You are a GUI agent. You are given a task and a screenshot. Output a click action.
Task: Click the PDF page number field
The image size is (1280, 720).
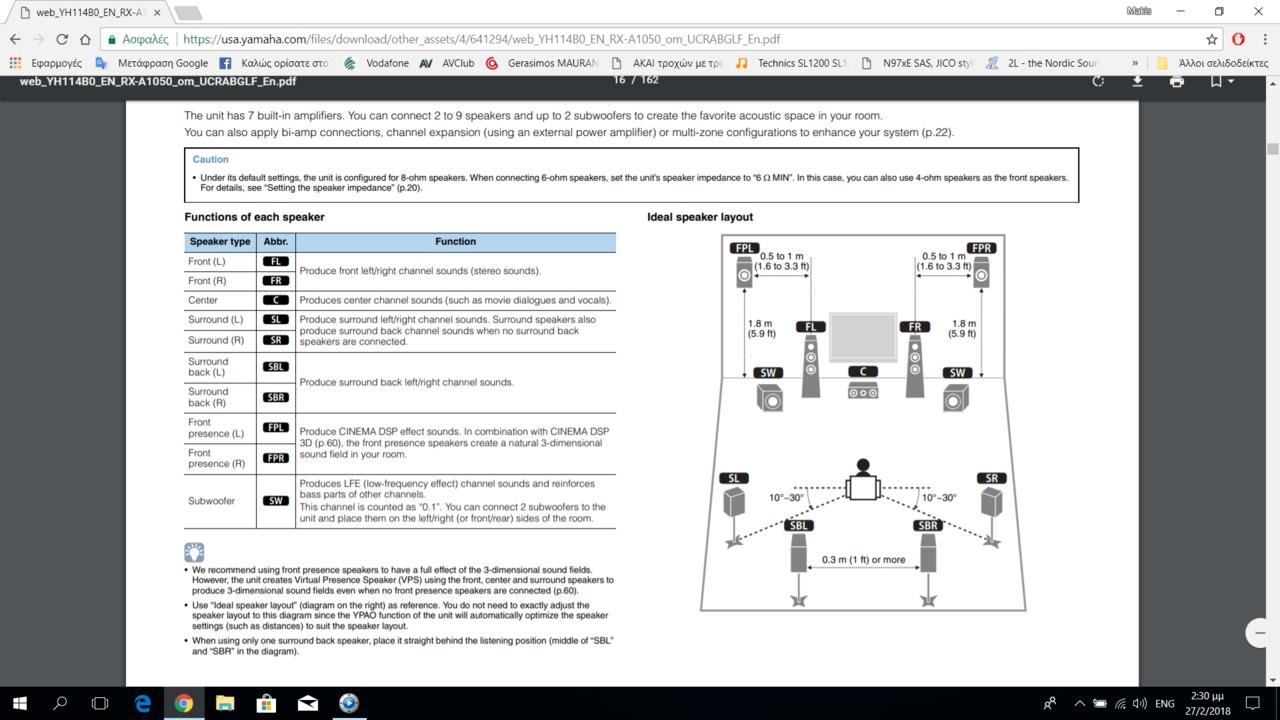pos(619,80)
